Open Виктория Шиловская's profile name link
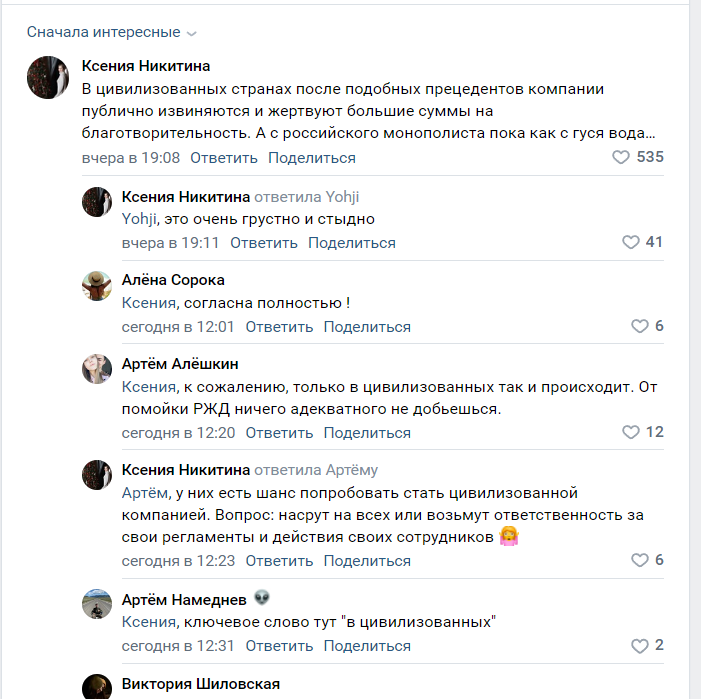This screenshot has height=699, width=701. coord(200,684)
